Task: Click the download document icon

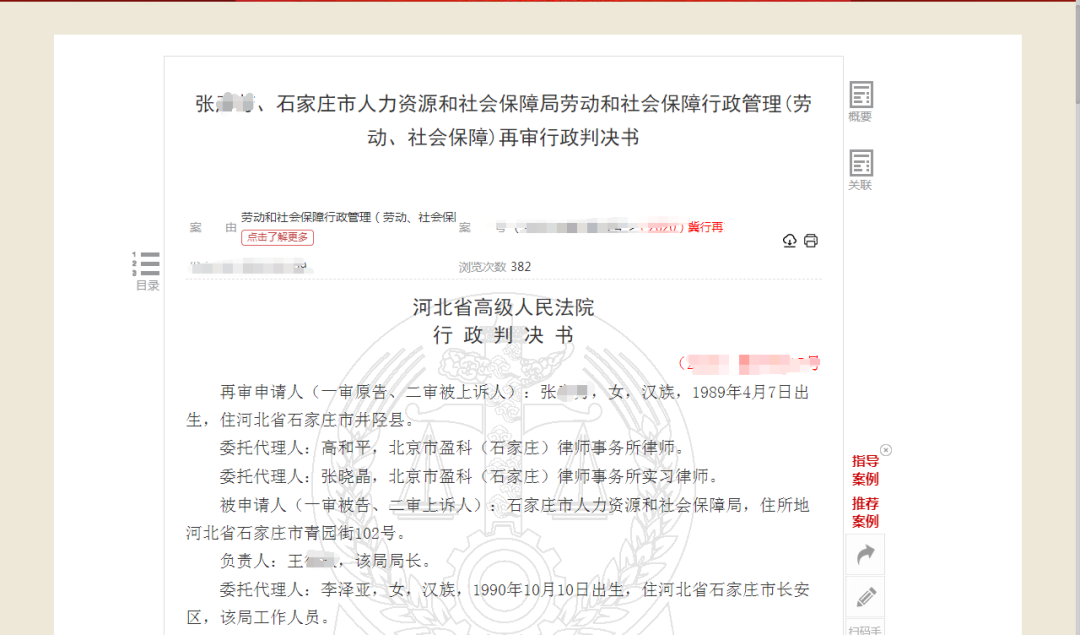Action: click(789, 240)
